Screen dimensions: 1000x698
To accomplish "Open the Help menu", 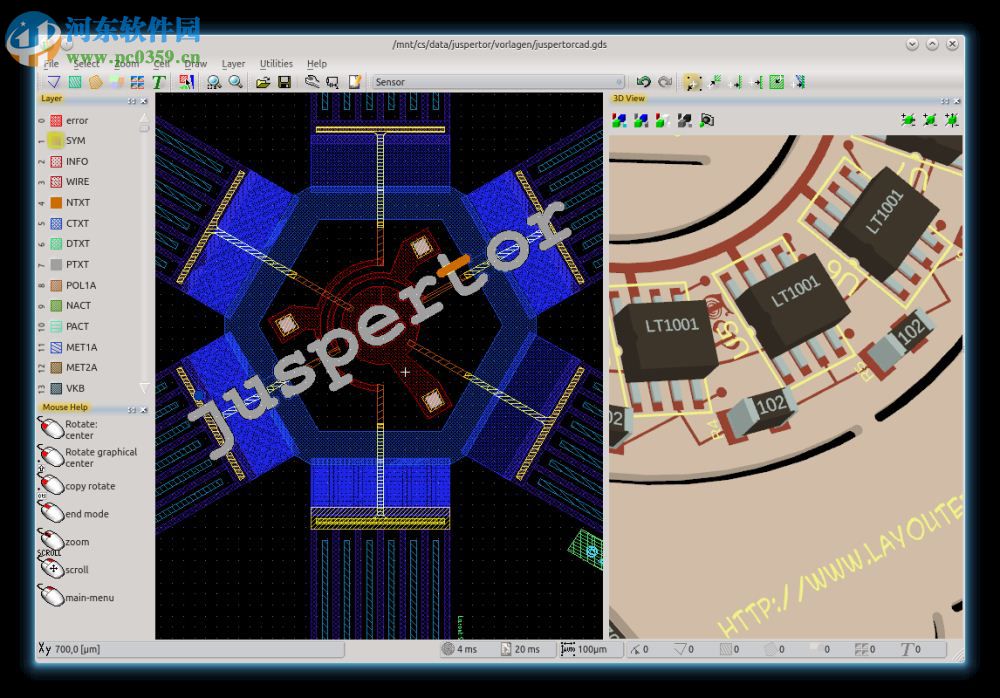I will click(317, 64).
